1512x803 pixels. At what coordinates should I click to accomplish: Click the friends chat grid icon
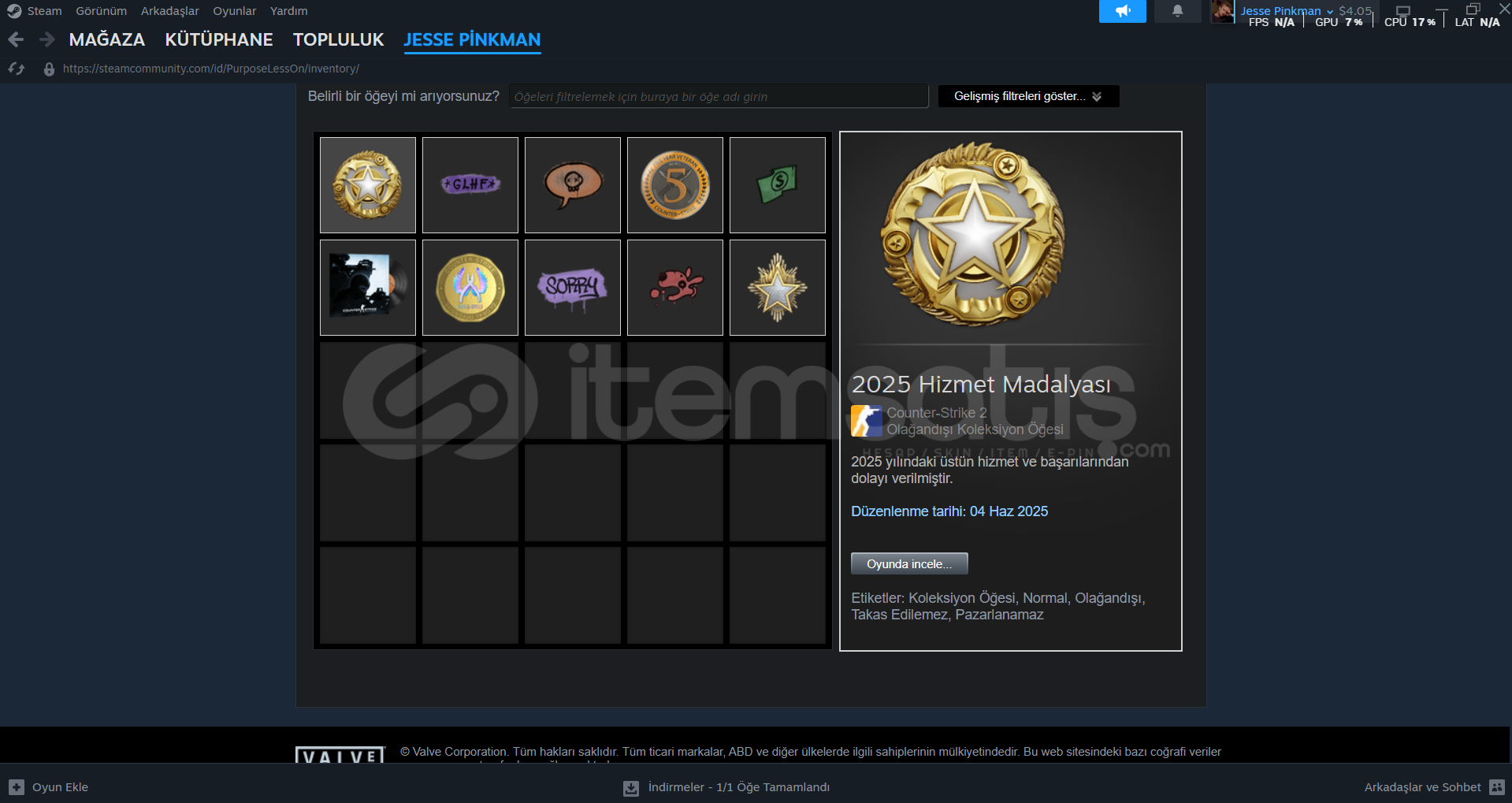pyautogui.click(x=1497, y=787)
